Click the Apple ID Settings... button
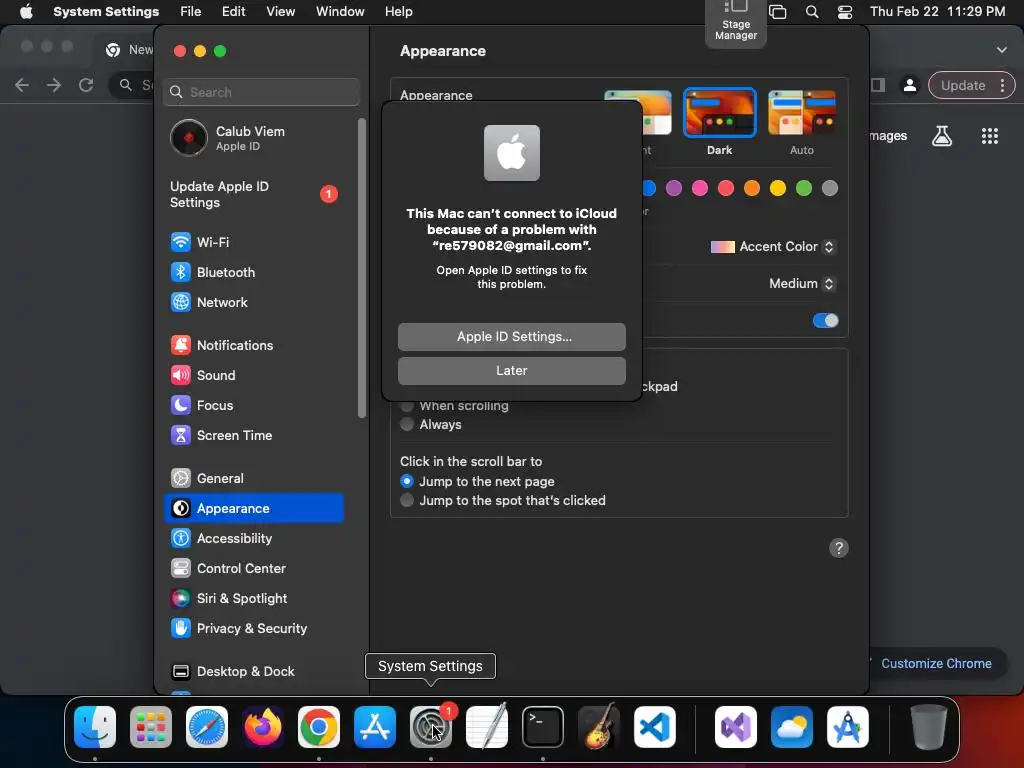Image resolution: width=1024 pixels, height=768 pixels. (512, 337)
